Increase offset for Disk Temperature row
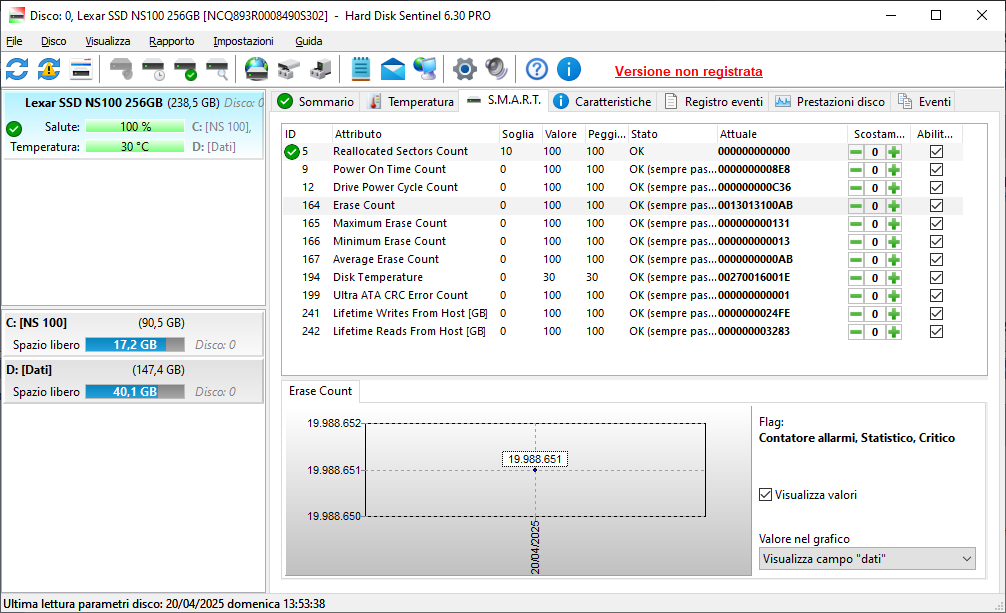Image resolution: width=1006 pixels, height=613 pixels. (x=894, y=278)
